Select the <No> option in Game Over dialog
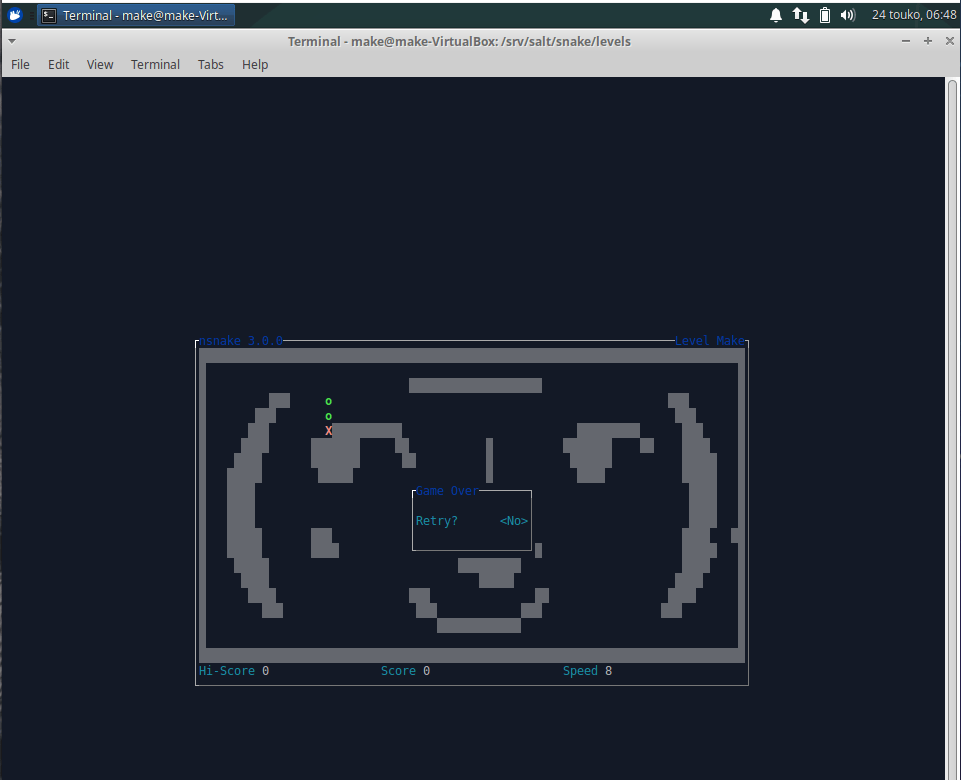Image resolution: width=961 pixels, height=780 pixels. point(514,521)
